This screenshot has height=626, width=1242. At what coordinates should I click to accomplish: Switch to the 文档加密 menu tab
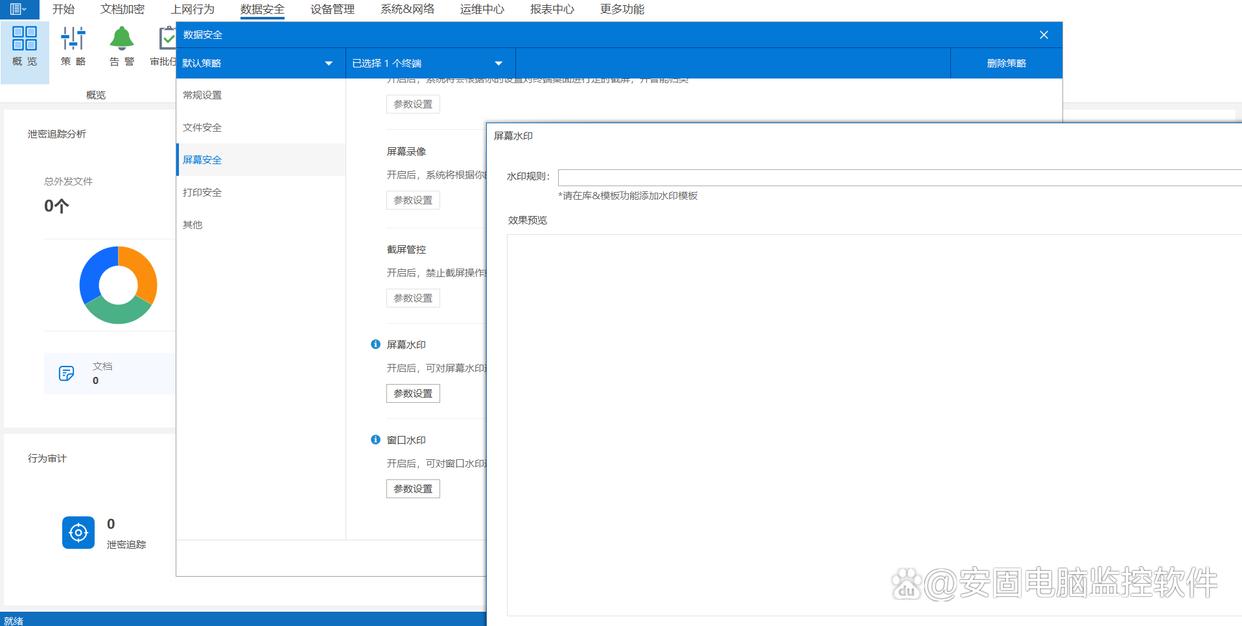122,9
